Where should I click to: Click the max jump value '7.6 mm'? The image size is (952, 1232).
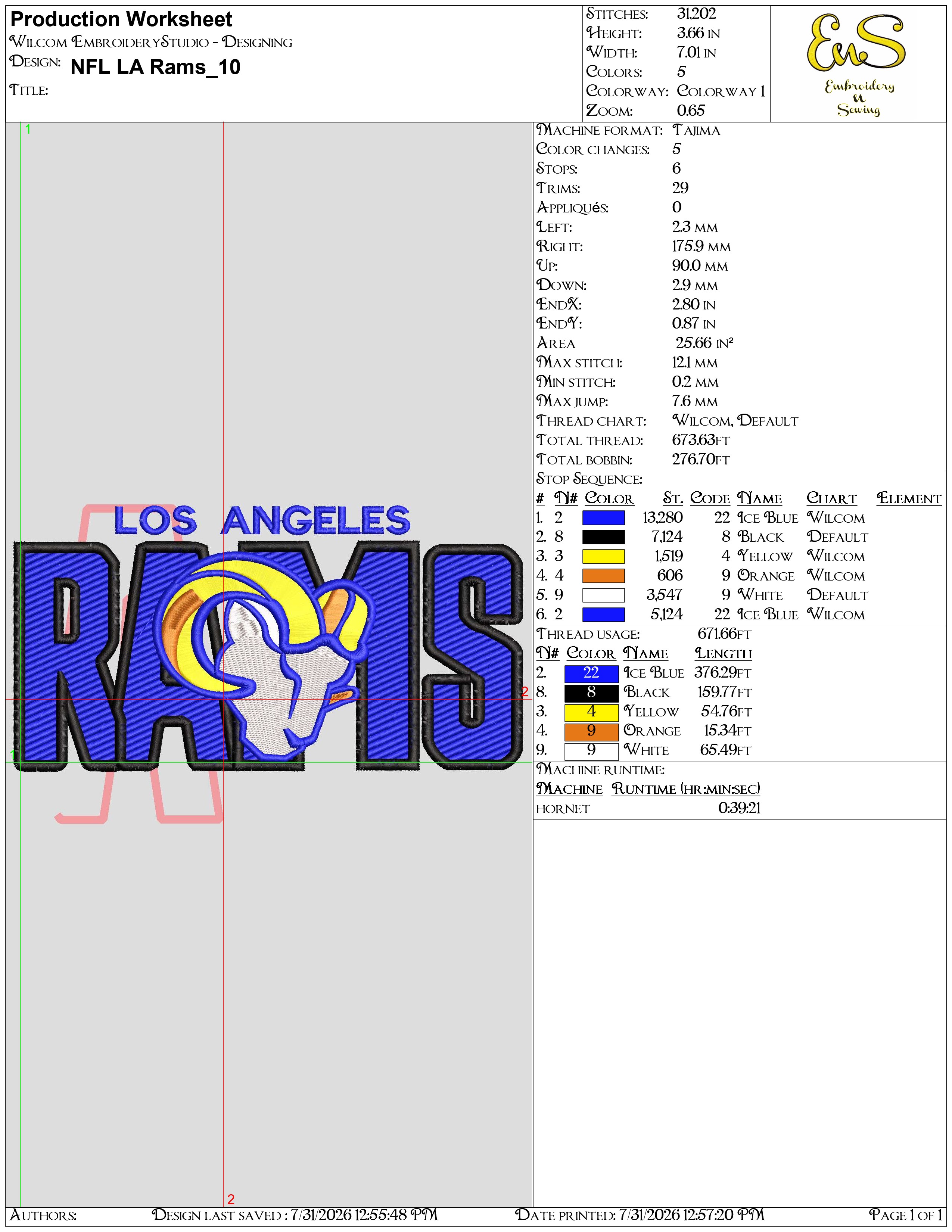[695, 402]
